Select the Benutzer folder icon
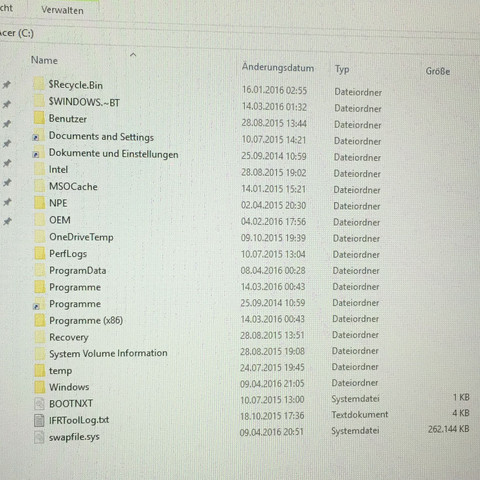Image resolution: width=480 pixels, height=480 pixels. click(x=39, y=118)
